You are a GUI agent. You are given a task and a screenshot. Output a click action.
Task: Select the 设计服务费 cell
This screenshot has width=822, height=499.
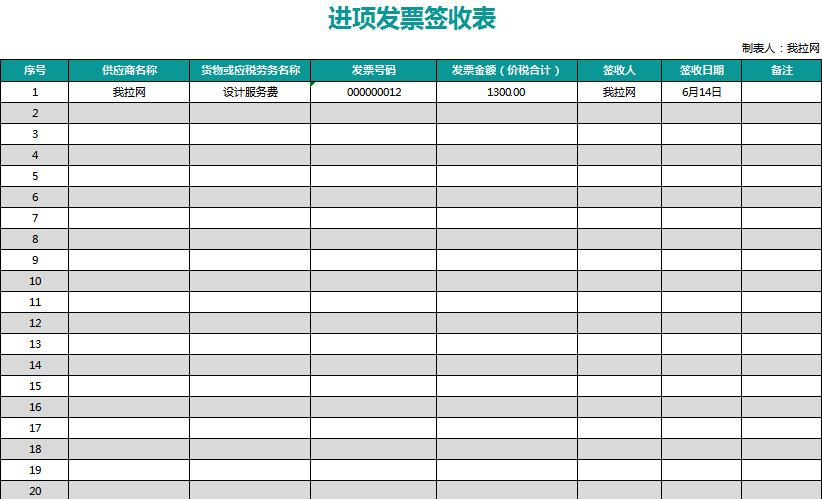[x=250, y=92]
